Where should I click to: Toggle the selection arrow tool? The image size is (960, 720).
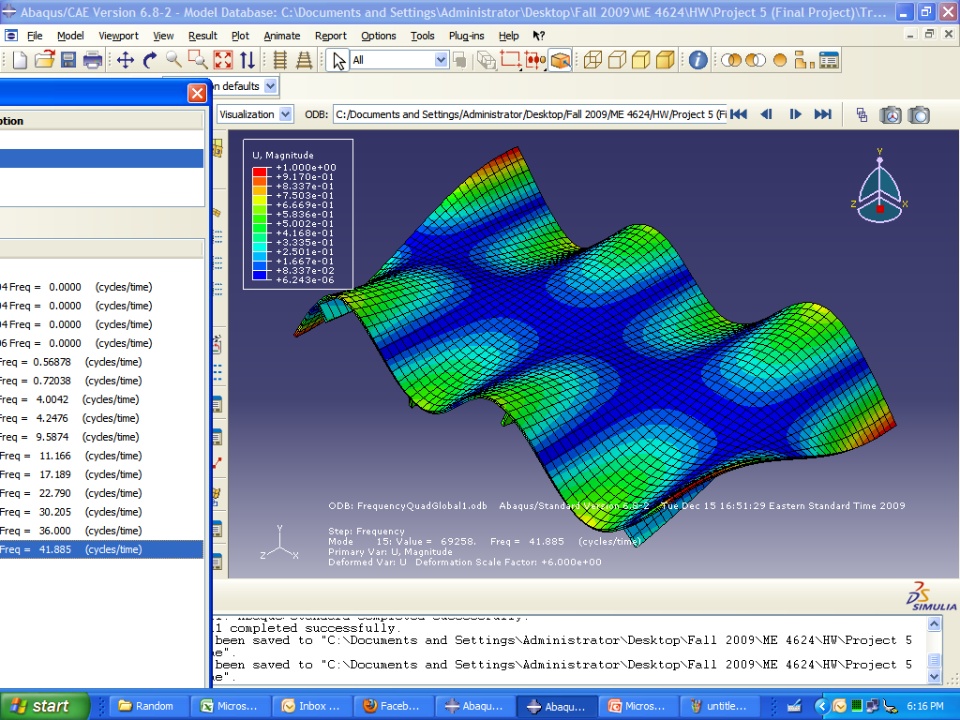click(x=338, y=60)
